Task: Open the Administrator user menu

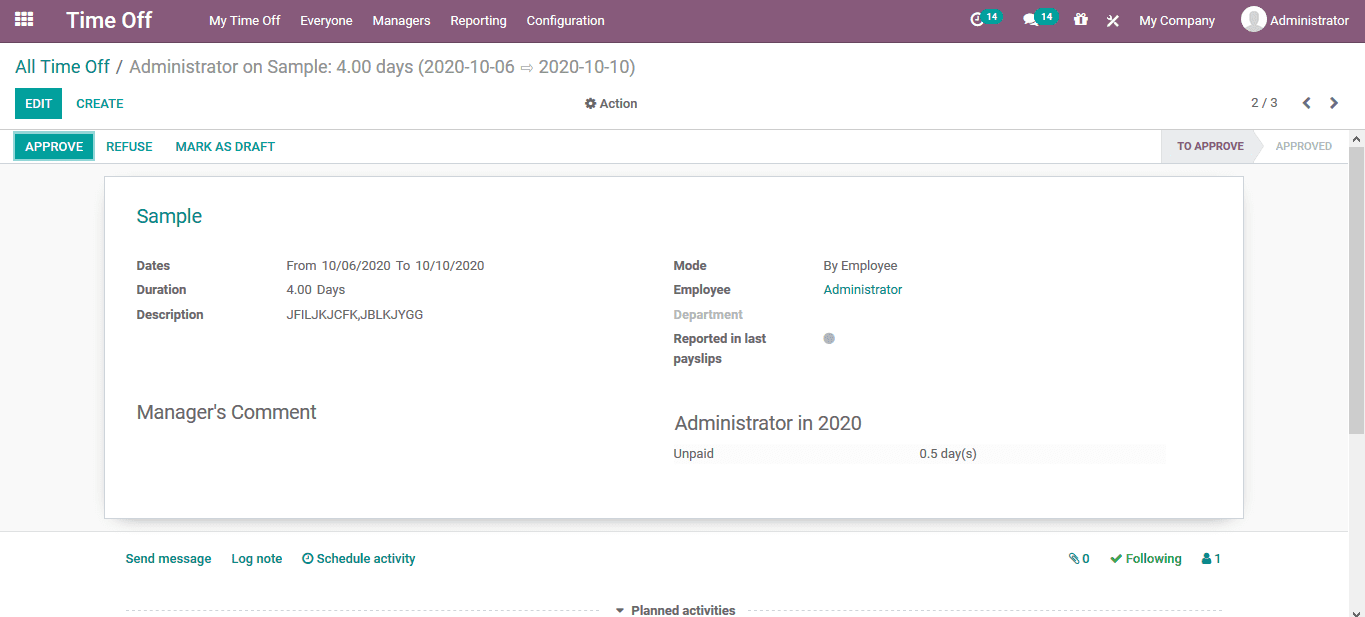Action: click(x=1295, y=20)
